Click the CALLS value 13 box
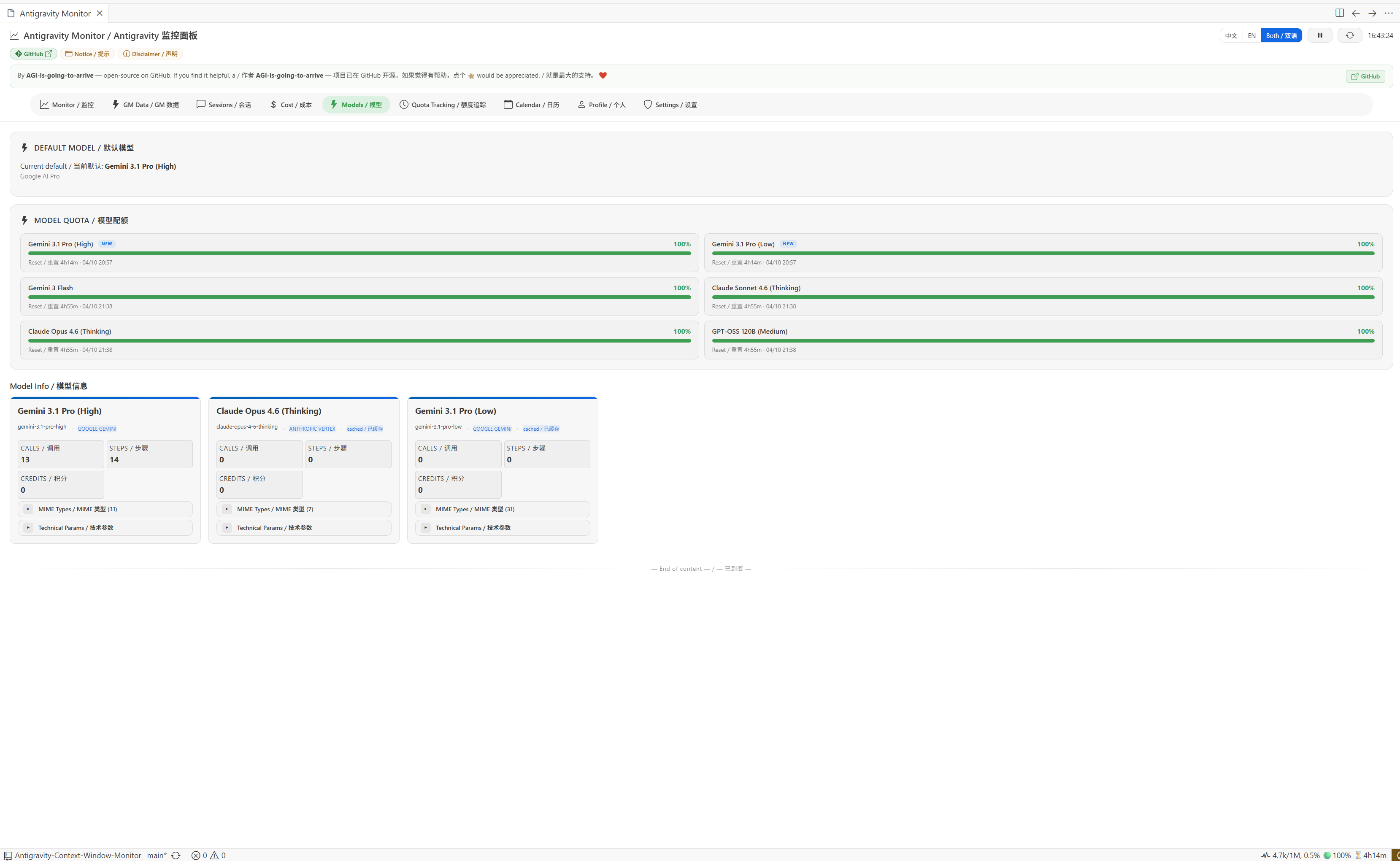The width and height of the screenshot is (1400, 861). point(61,454)
